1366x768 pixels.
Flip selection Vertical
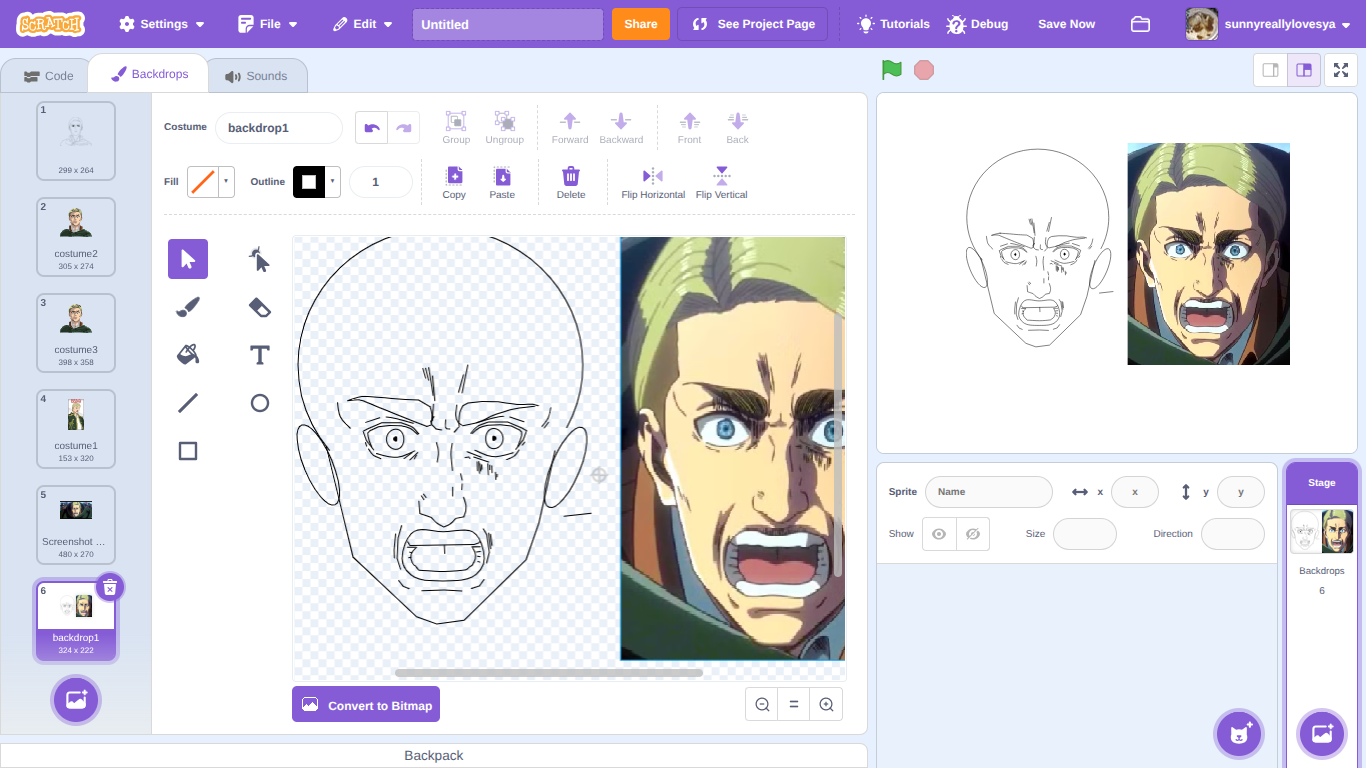click(x=722, y=183)
